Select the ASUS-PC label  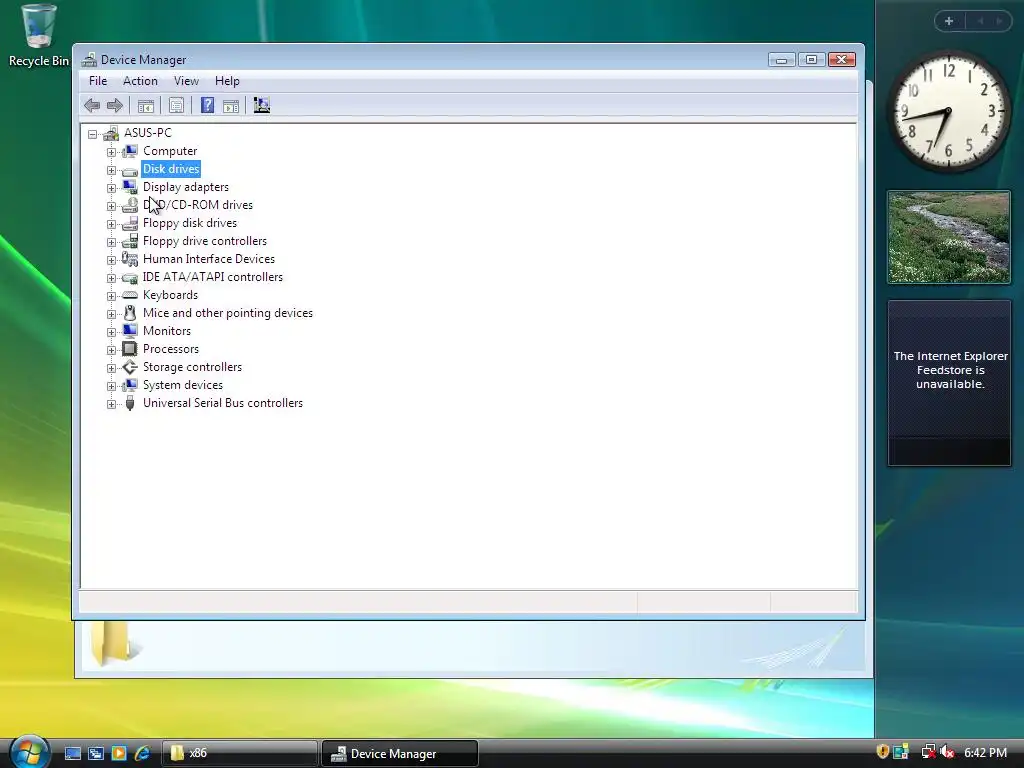coord(148,133)
